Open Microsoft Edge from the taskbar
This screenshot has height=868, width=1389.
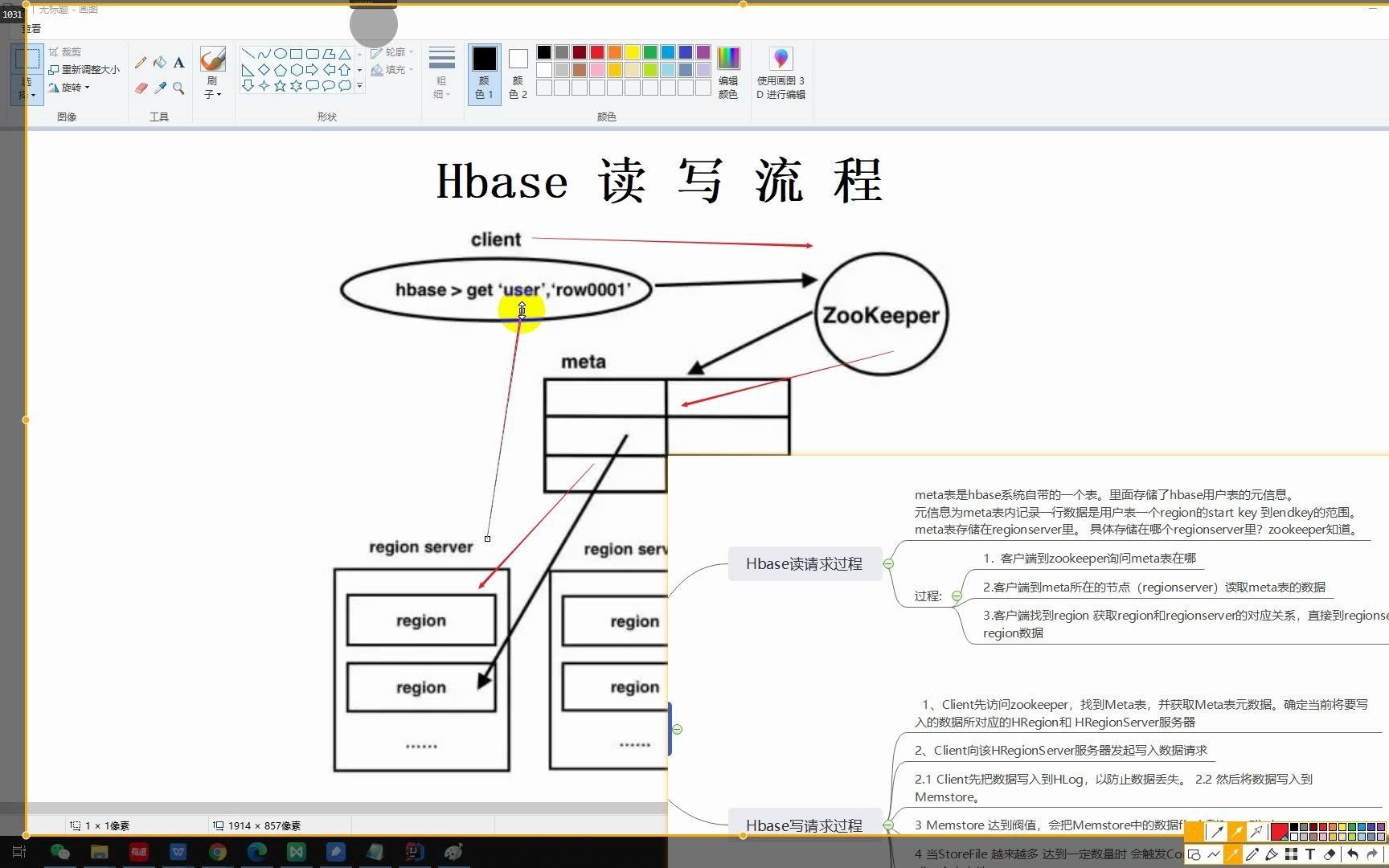coord(257,852)
